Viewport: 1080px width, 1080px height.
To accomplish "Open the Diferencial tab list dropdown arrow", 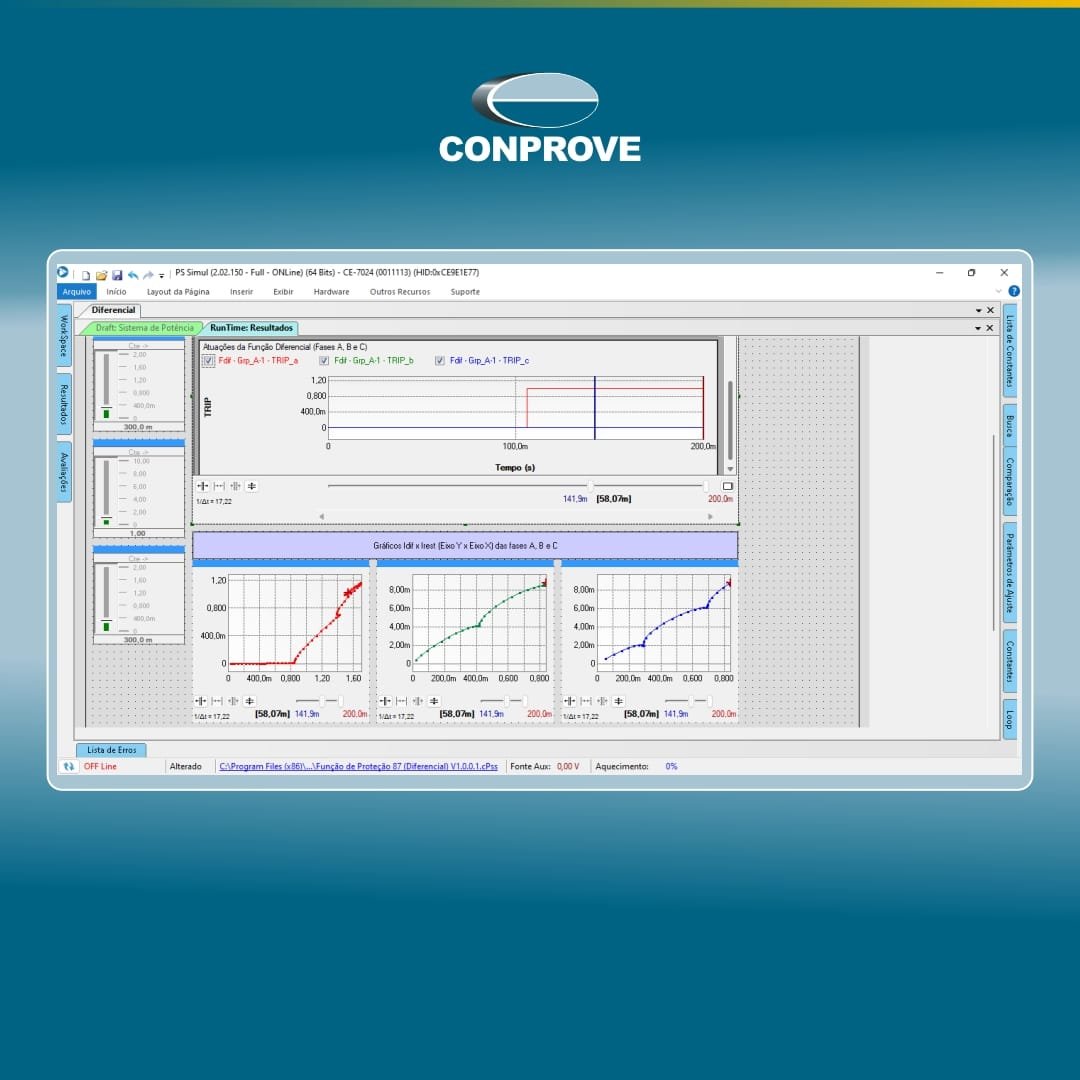I will pos(978,310).
